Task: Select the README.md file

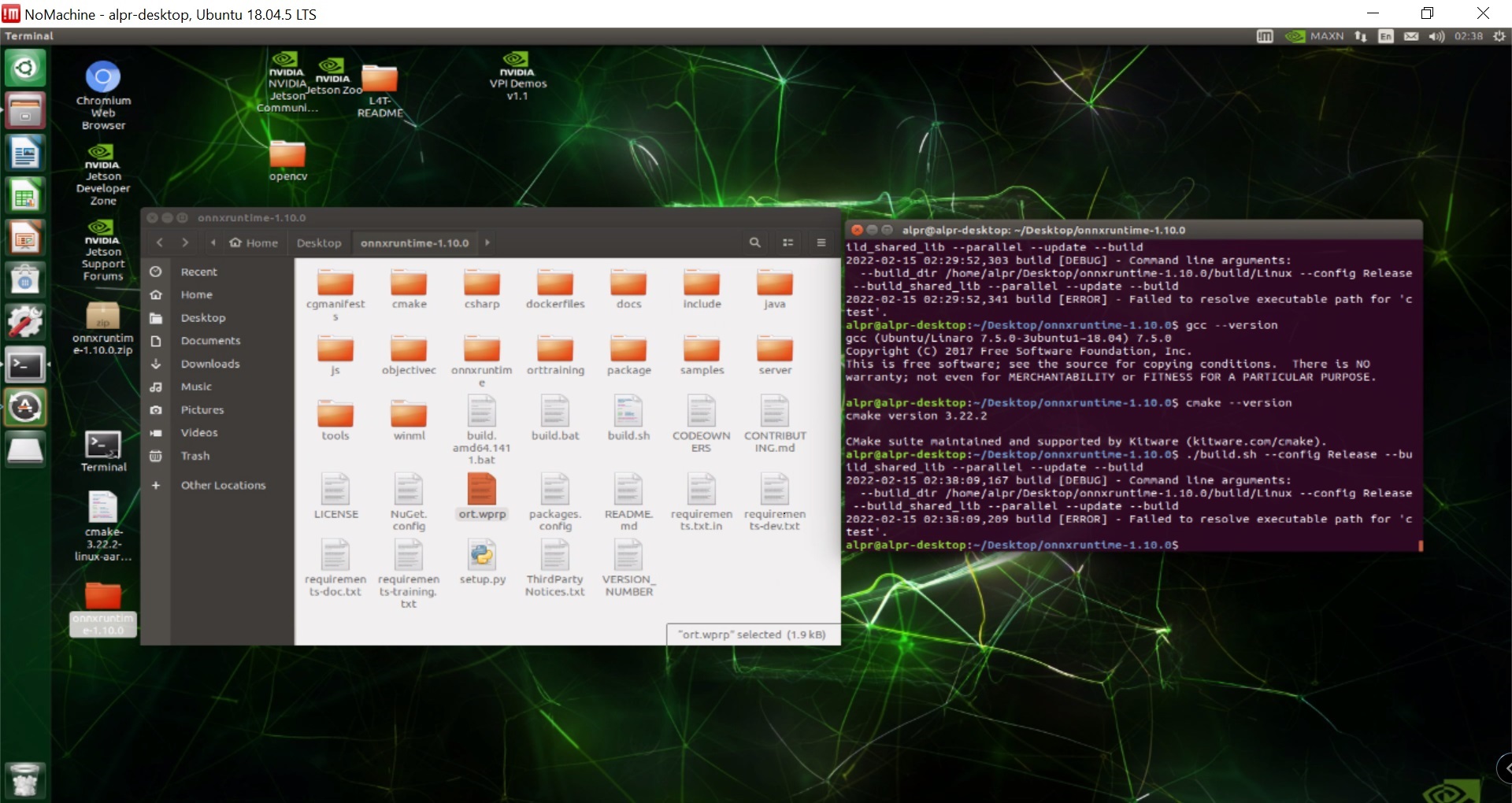Action: click(x=628, y=502)
